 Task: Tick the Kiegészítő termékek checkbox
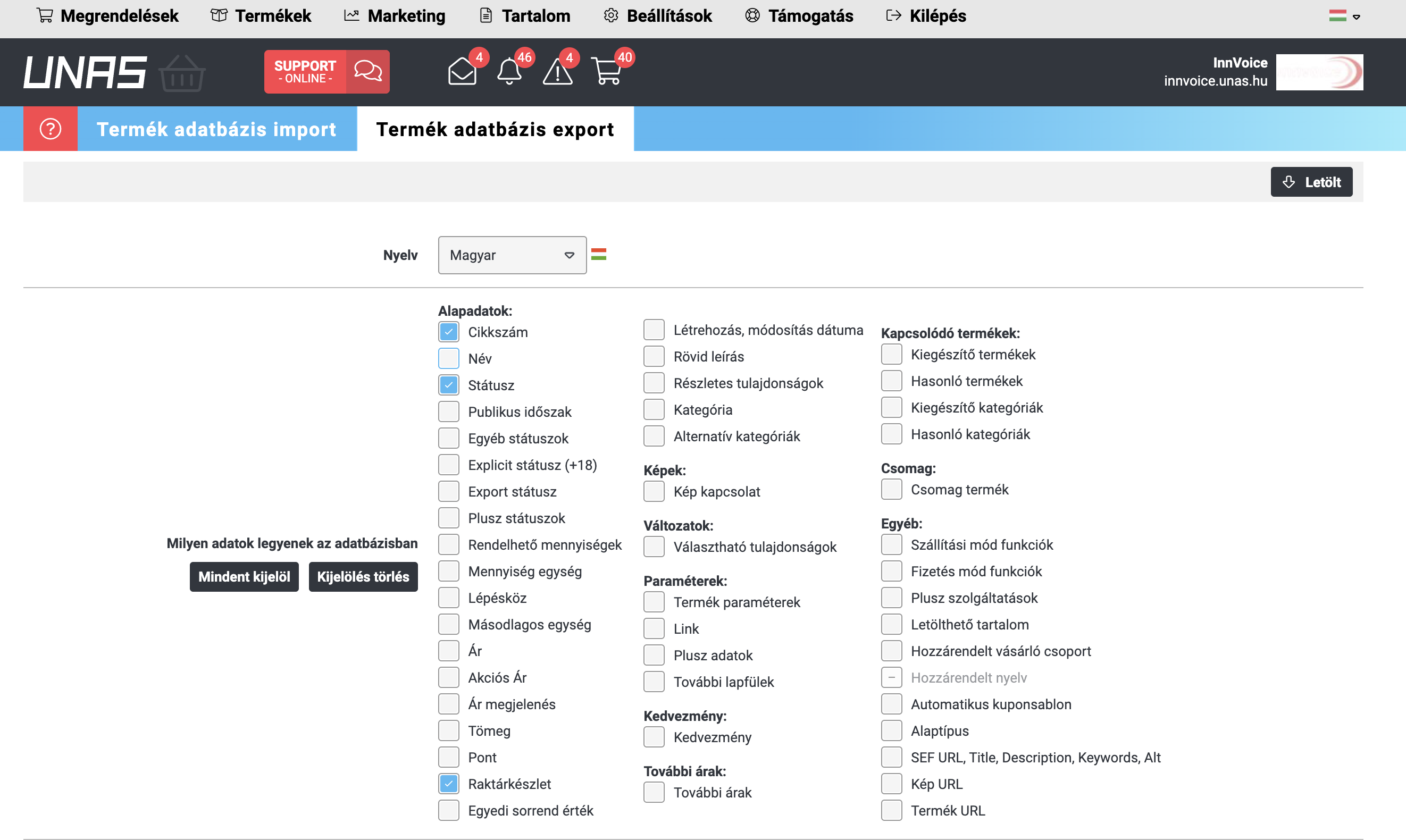[x=891, y=354]
